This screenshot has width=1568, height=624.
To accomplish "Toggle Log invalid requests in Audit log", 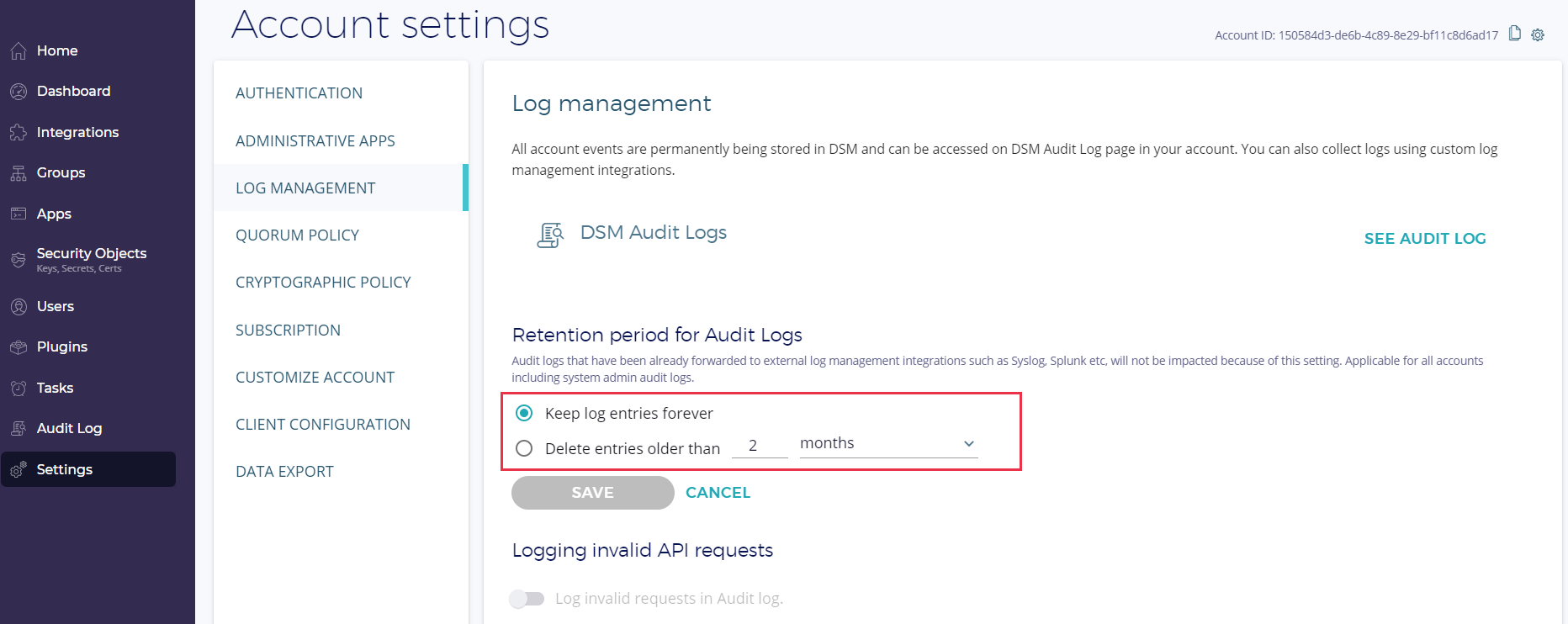I will (x=527, y=599).
